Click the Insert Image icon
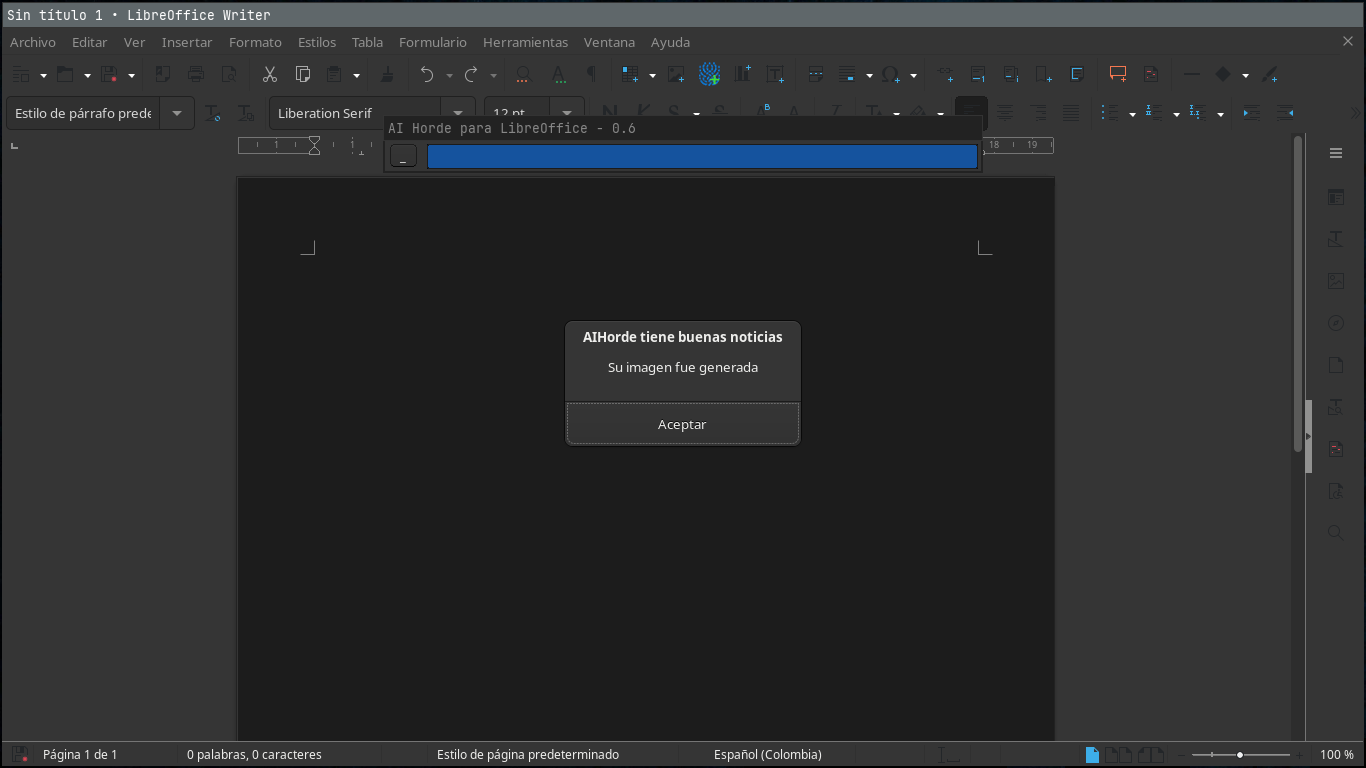Viewport: 1366px width, 768px height. click(x=677, y=74)
